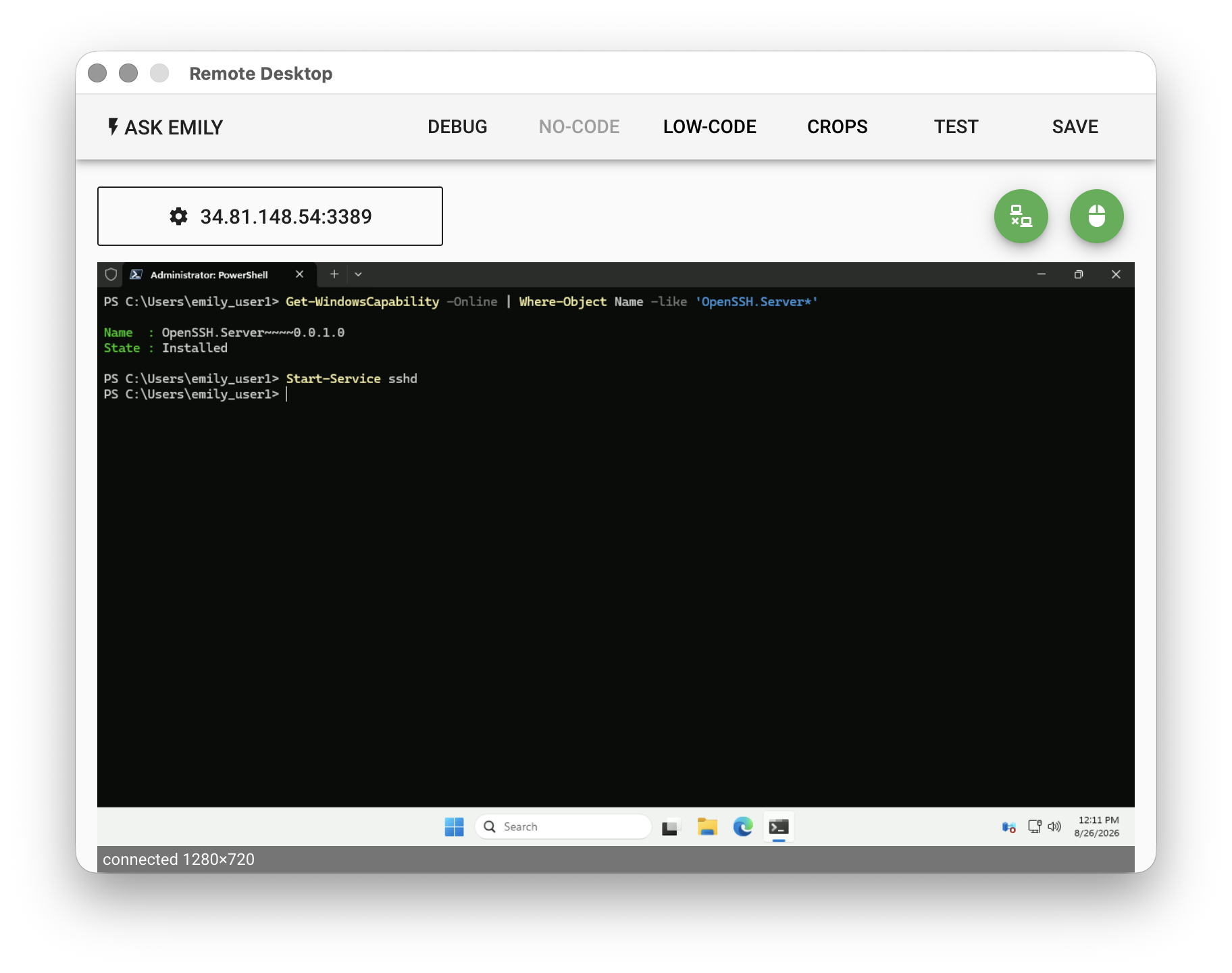Click the Installed state value
The height and width of the screenshot is (973, 1232).
[x=195, y=348]
